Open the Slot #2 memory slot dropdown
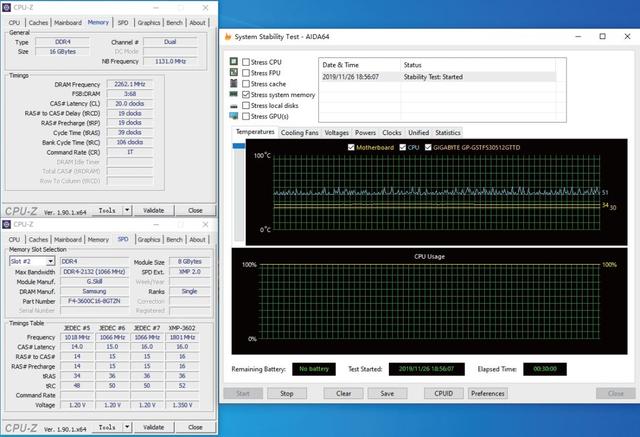Viewport: 640px width, 437px height. pyautogui.click(x=50, y=261)
